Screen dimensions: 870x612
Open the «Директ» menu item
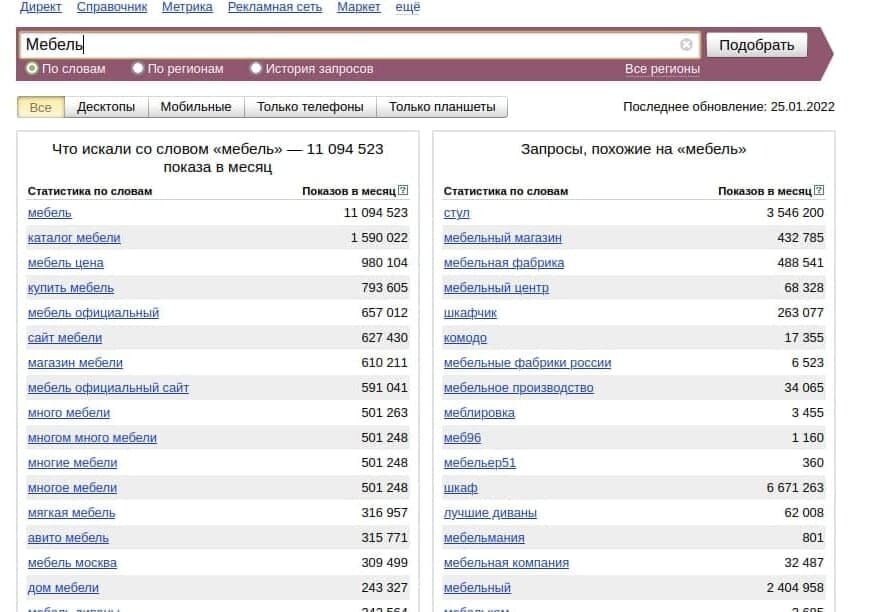(x=40, y=7)
